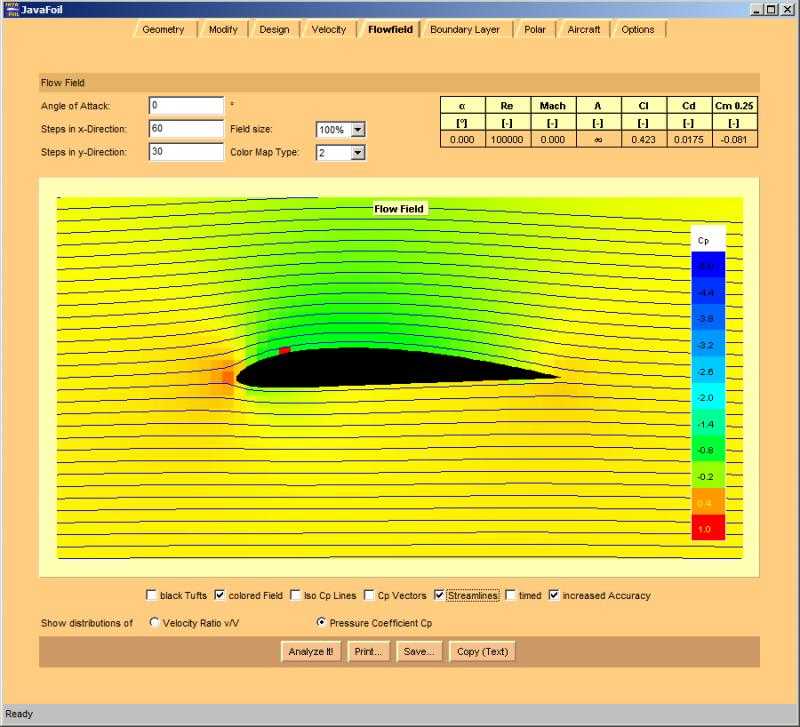Click the red 1.0 Cp legend swatch
This screenshot has width=800, height=727.
(x=707, y=528)
